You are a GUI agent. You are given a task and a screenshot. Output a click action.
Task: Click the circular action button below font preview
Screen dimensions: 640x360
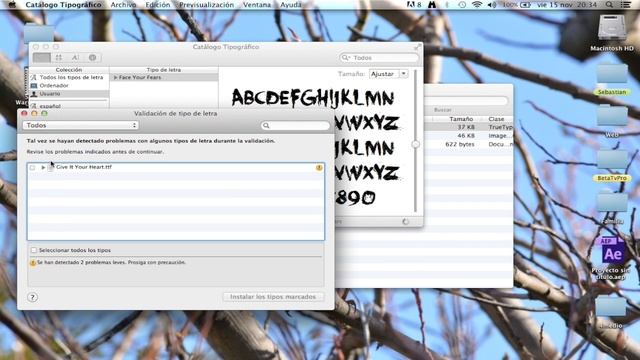coord(405,221)
